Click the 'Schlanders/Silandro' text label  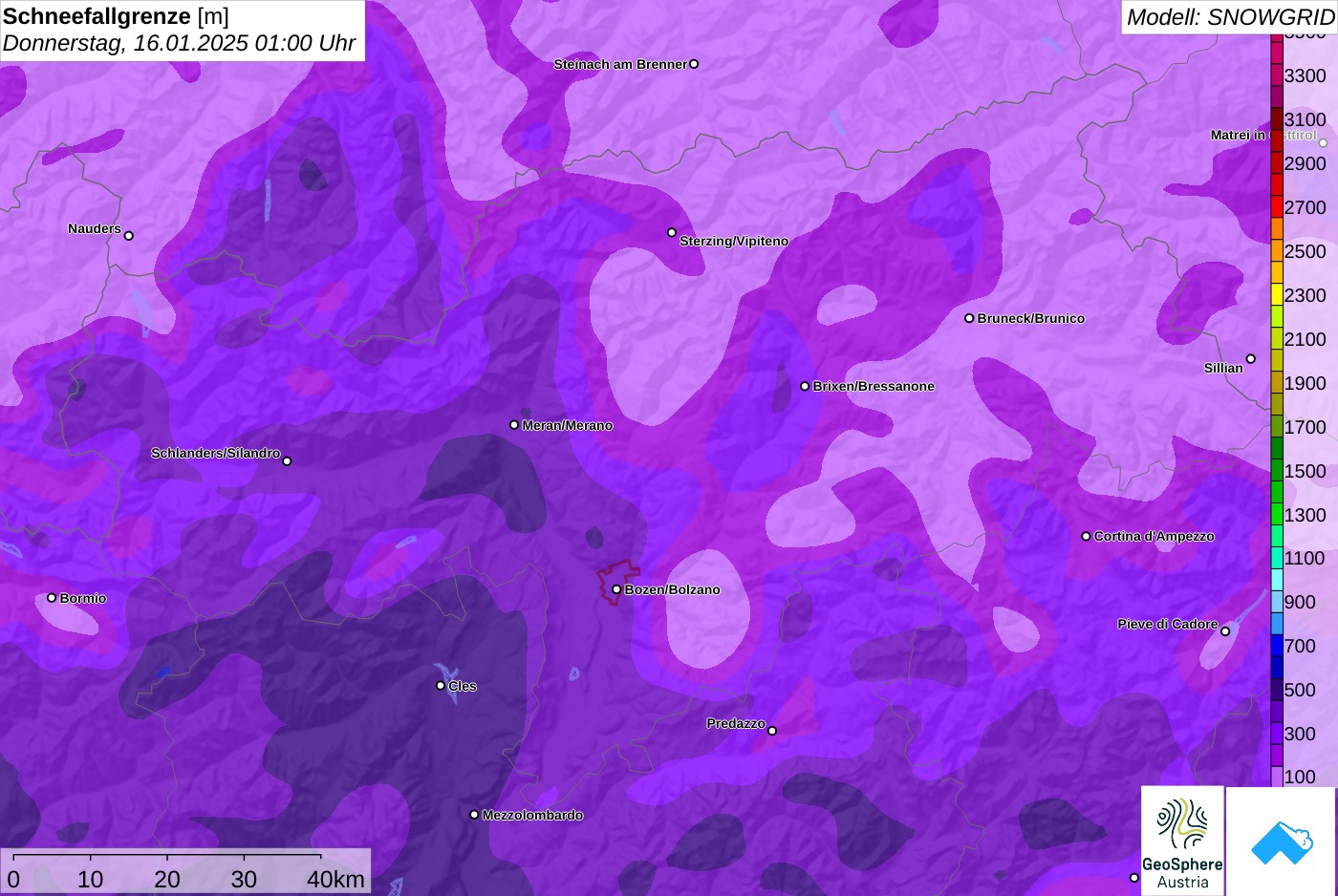pos(215,453)
